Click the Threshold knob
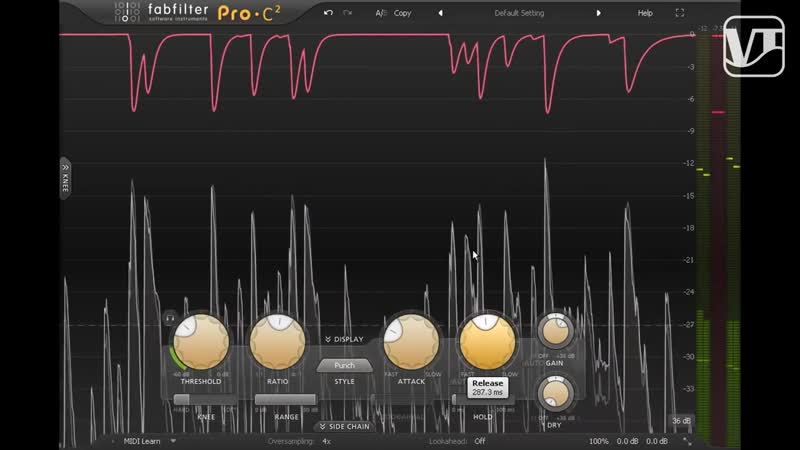The width and height of the screenshot is (800, 450). [x=201, y=341]
